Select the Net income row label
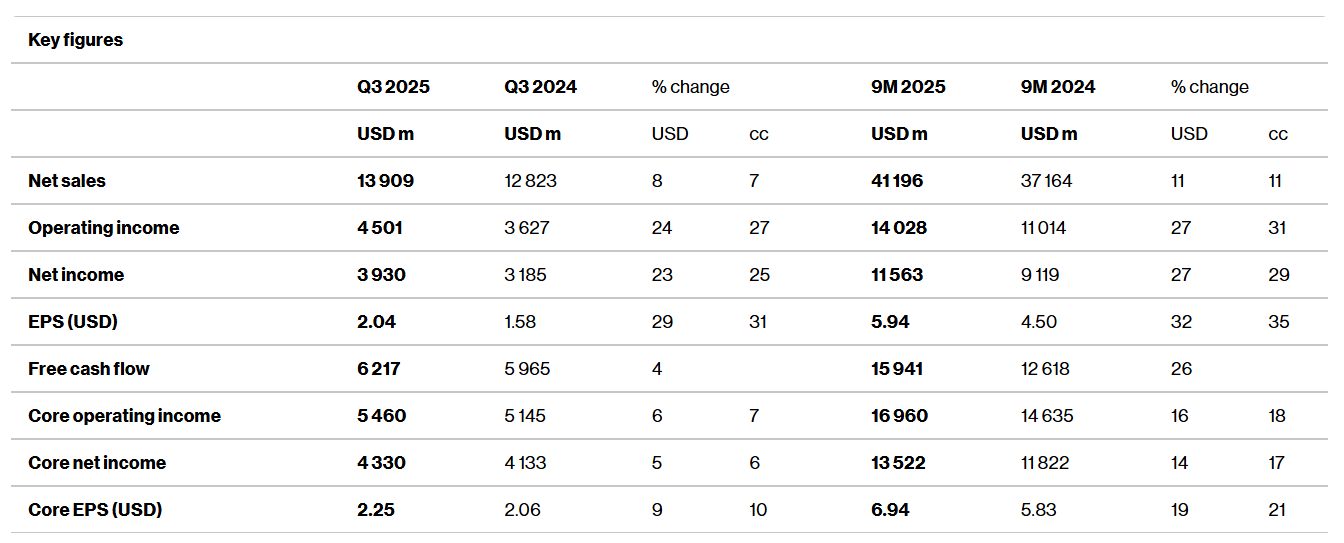 coord(76,275)
